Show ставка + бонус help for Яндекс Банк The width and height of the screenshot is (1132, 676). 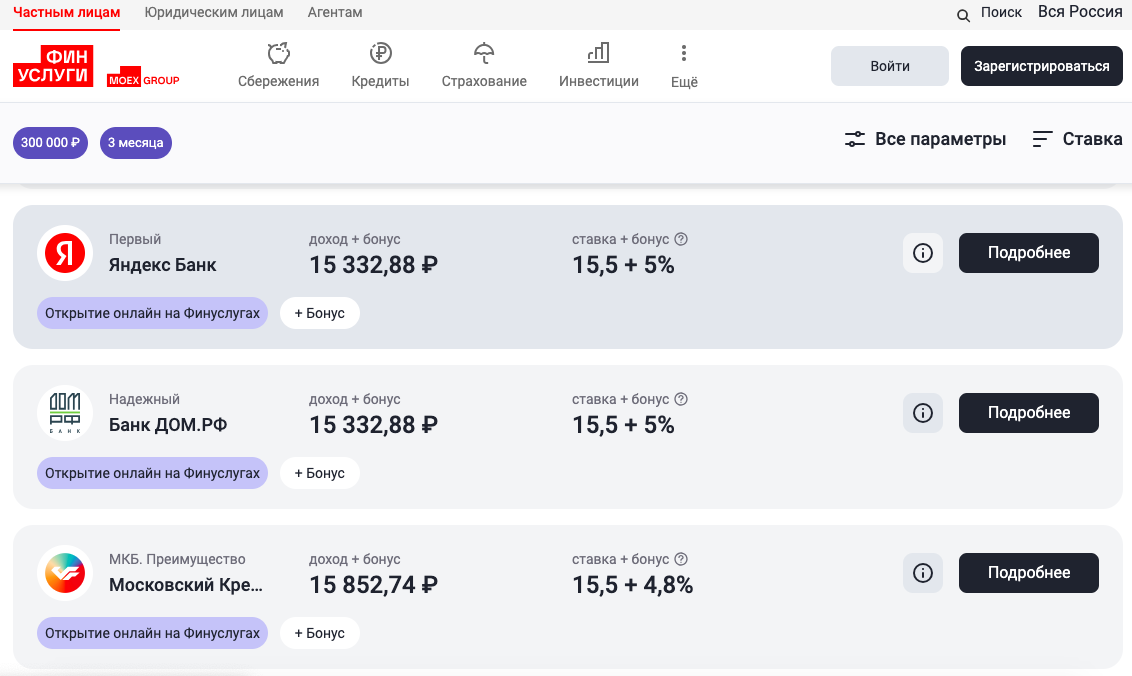pos(681,239)
